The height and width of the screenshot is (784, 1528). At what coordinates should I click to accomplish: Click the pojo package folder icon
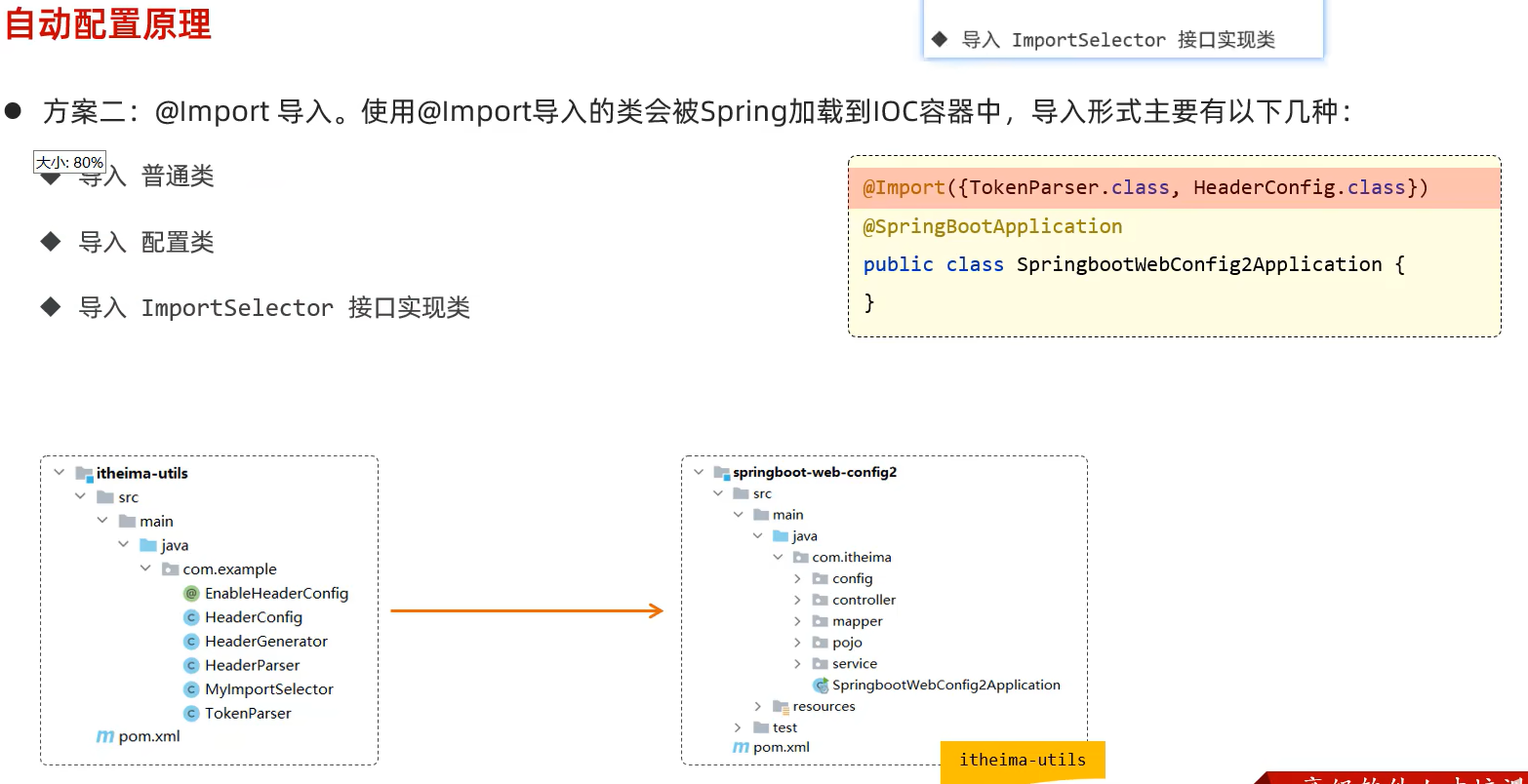point(821,643)
